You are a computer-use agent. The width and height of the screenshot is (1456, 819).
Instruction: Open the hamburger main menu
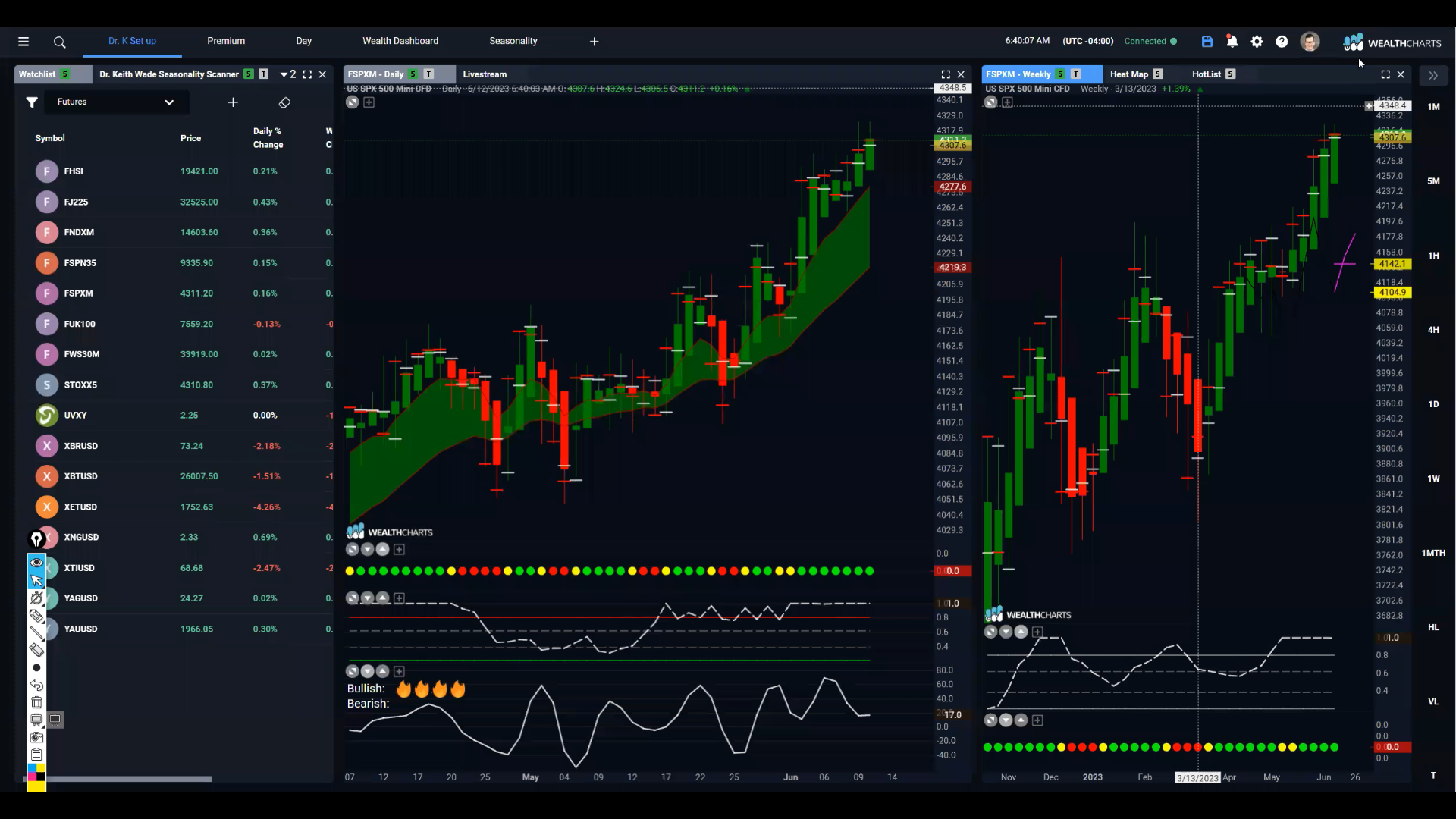24,42
